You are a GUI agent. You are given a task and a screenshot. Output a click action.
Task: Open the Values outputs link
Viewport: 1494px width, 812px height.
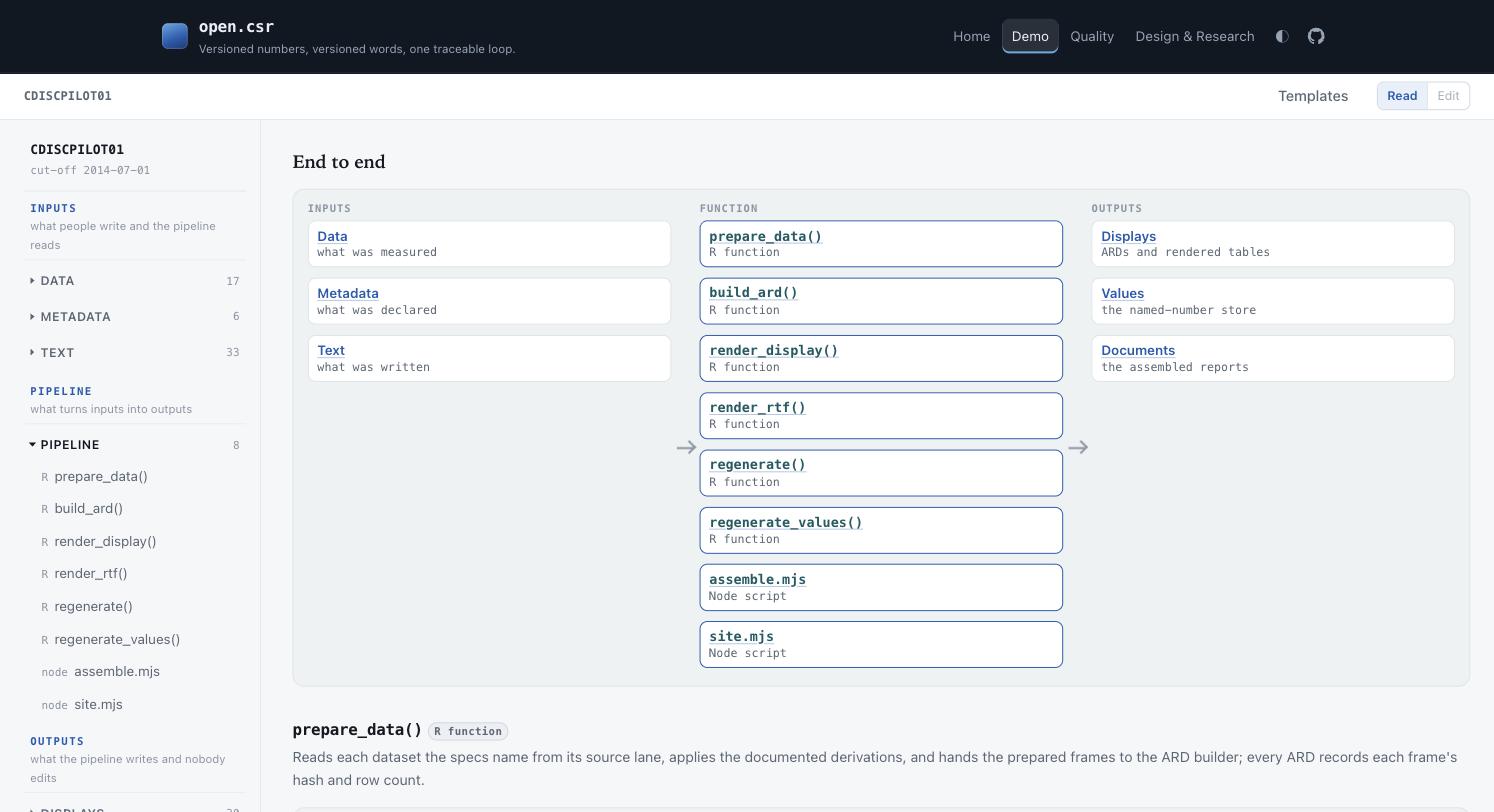pos(1122,294)
